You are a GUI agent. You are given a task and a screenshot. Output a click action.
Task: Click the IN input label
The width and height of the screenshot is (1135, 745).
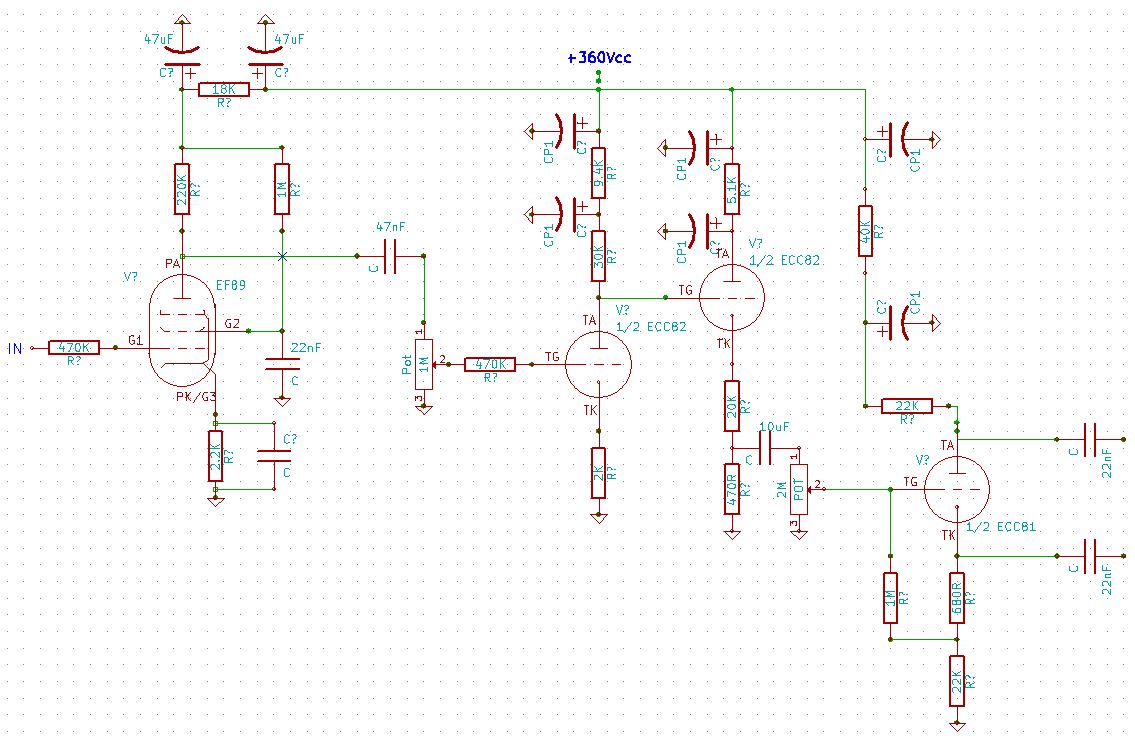pyautogui.click(x=15, y=348)
